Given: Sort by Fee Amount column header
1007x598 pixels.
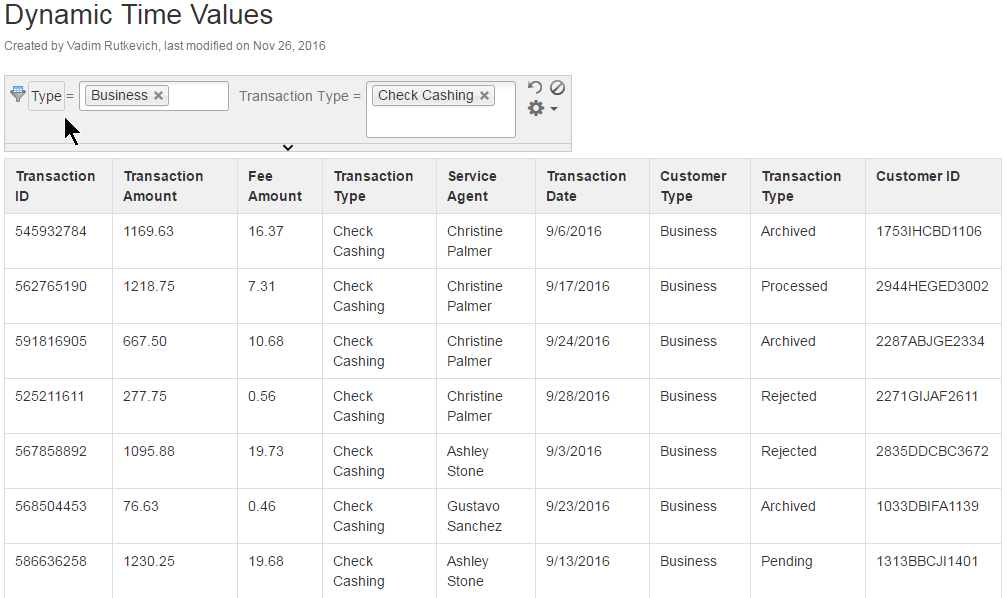Looking at the screenshot, I should tap(274, 186).
